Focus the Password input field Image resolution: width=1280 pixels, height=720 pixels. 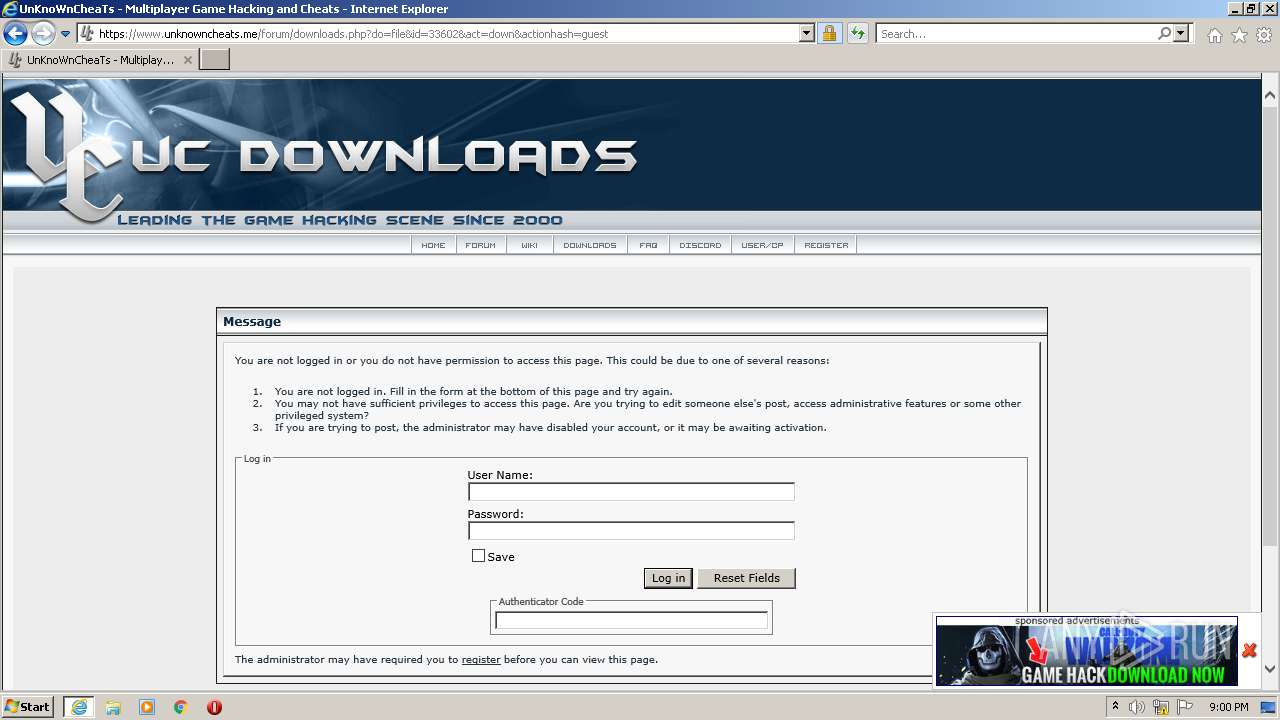[x=631, y=531]
